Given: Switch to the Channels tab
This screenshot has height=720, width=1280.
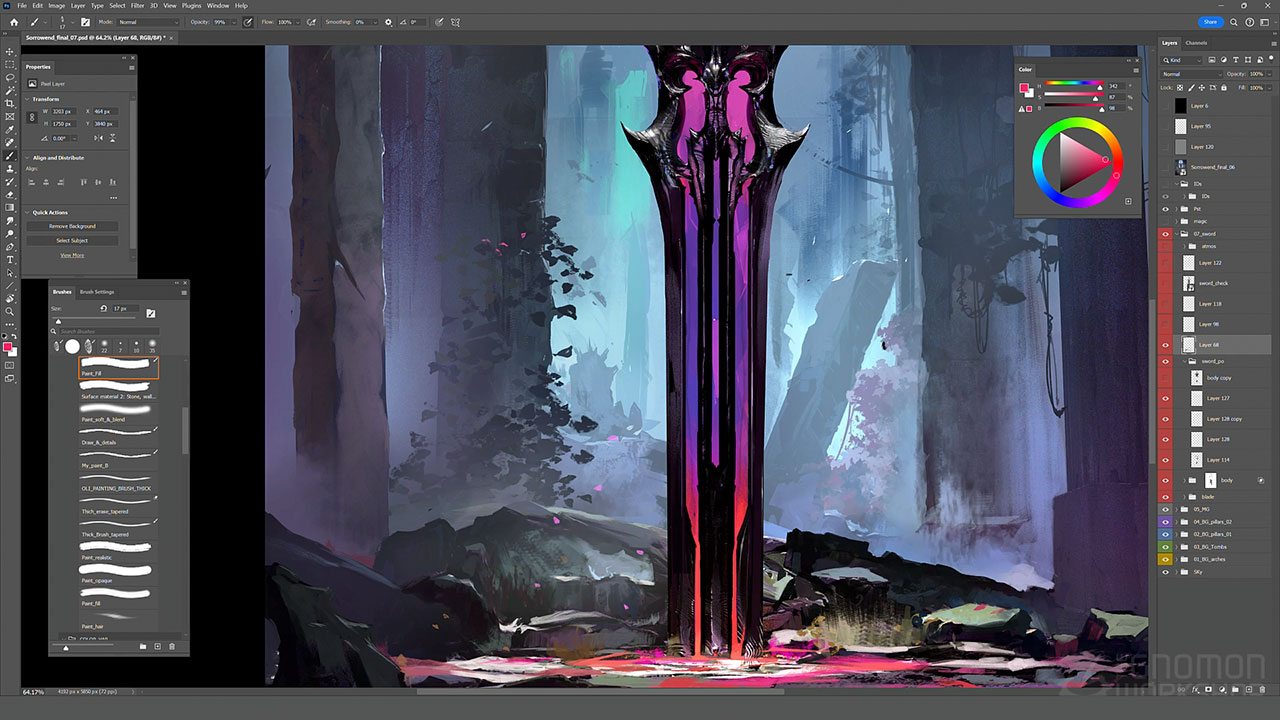Looking at the screenshot, I should coord(1196,43).
